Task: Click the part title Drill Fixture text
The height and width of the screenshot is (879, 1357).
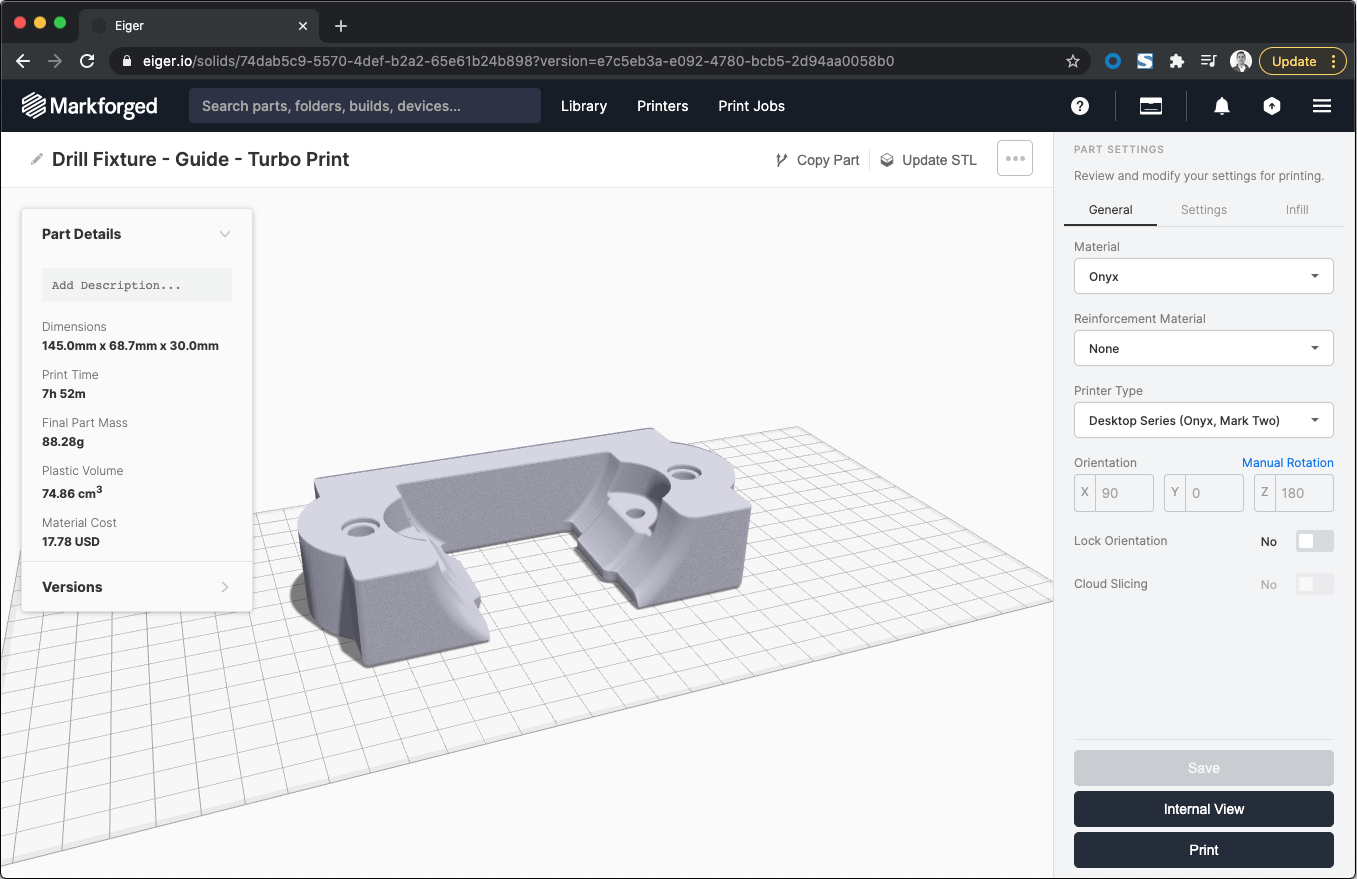Action: click(200, 159)
